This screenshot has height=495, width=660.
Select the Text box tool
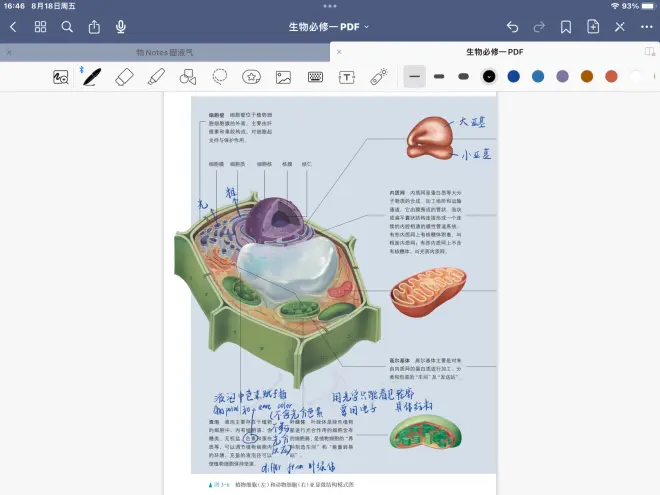tap(347, 76)
